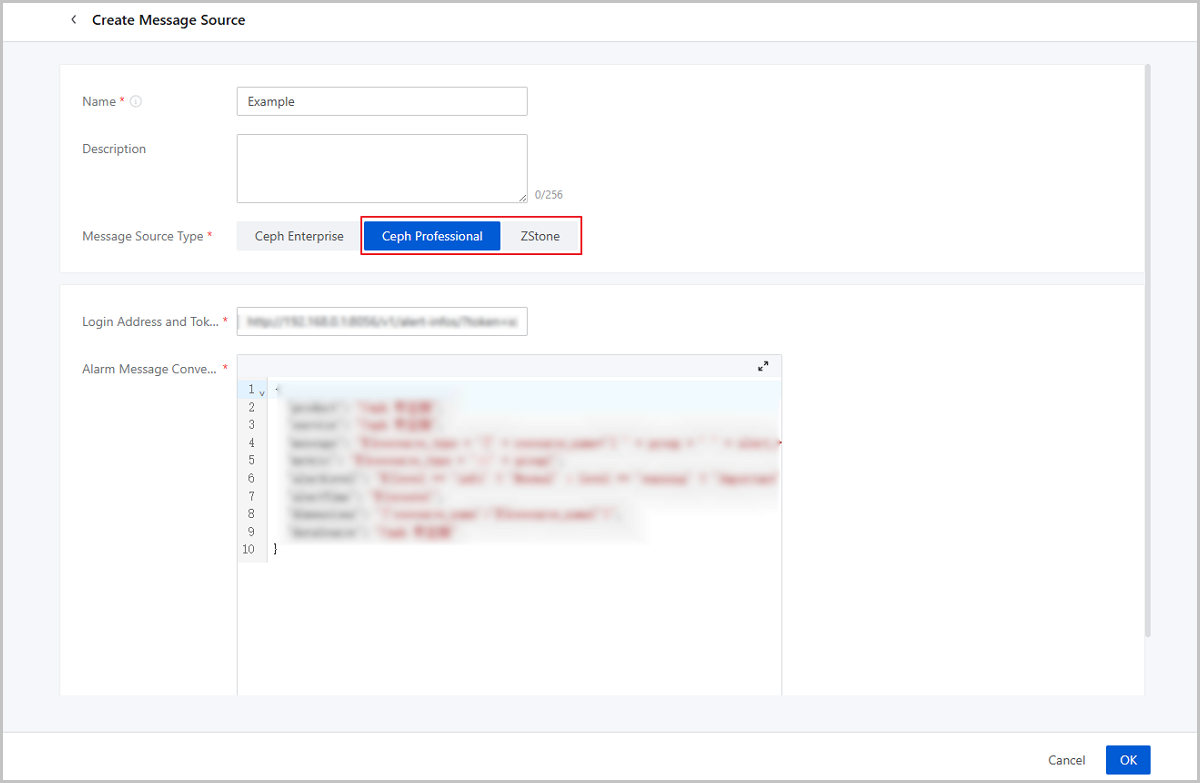Viewport: 1200px width, 783px height.
Task: Click line number 5 in editor gutter
Action: [251, 461]
